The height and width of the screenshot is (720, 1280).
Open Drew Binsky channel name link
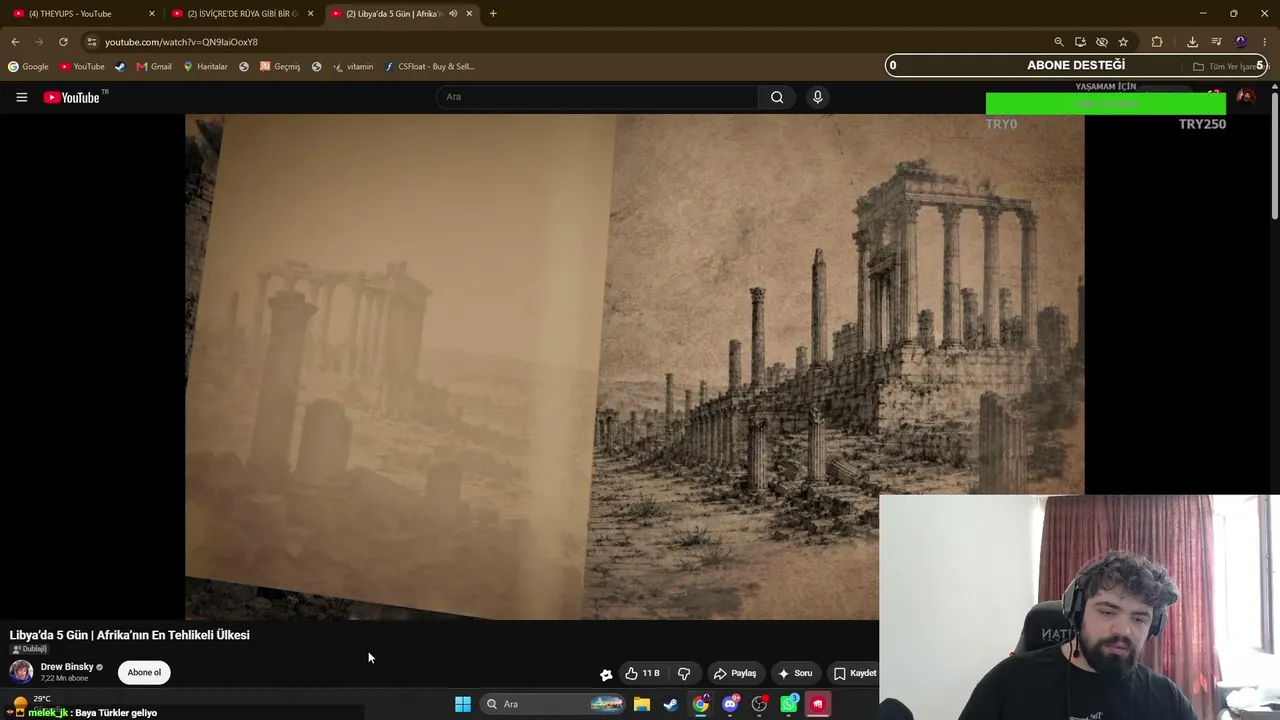(x=67, y=667)
